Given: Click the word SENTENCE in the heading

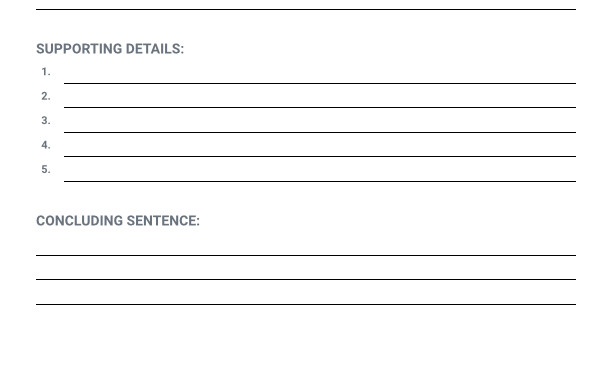Looking at the screenshot, I should (x=163, y=221).
